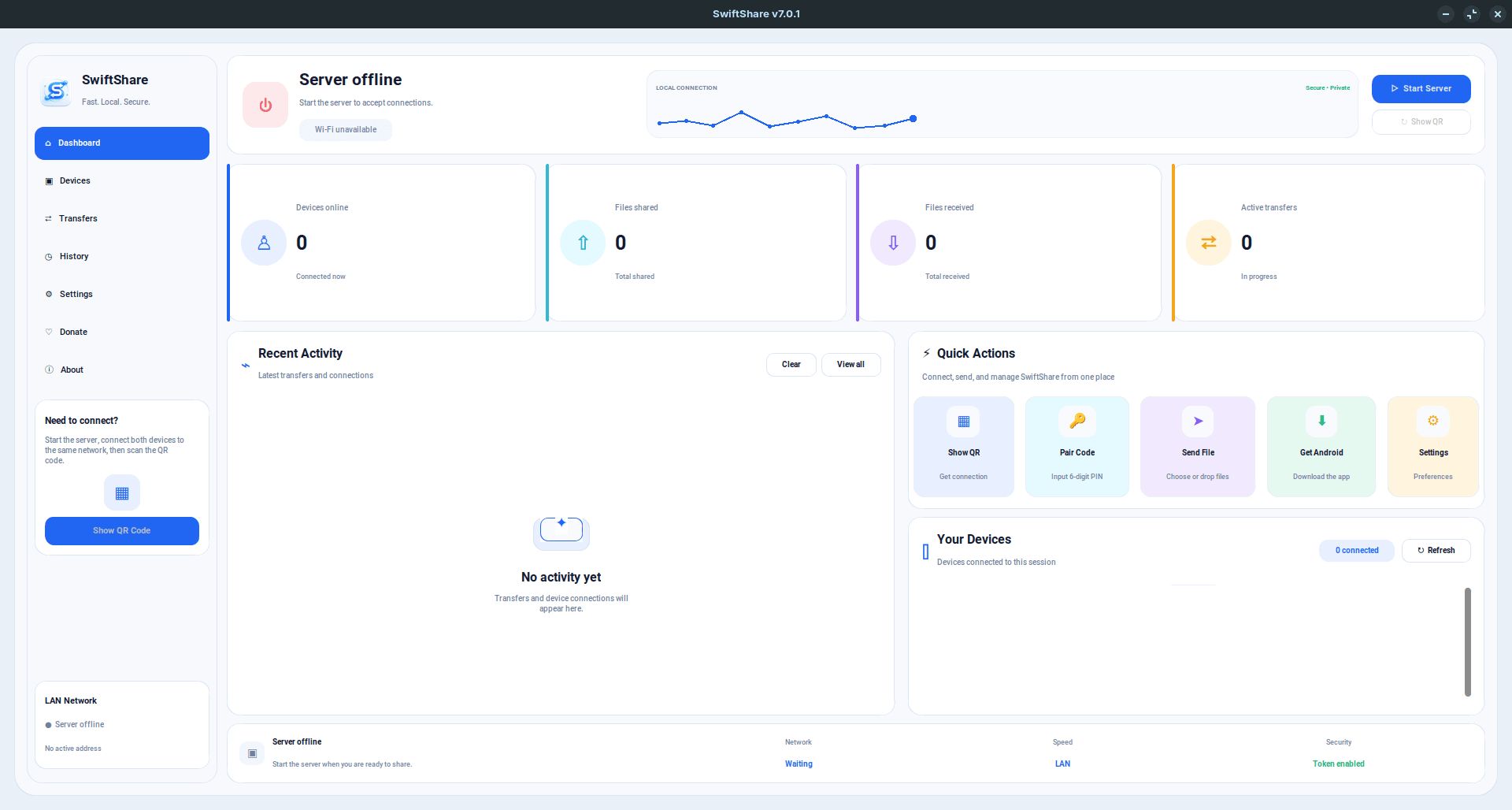The image size is (1512, 810).
Task: Click the Recent Activity pulse icon
Action: [246, 365]
